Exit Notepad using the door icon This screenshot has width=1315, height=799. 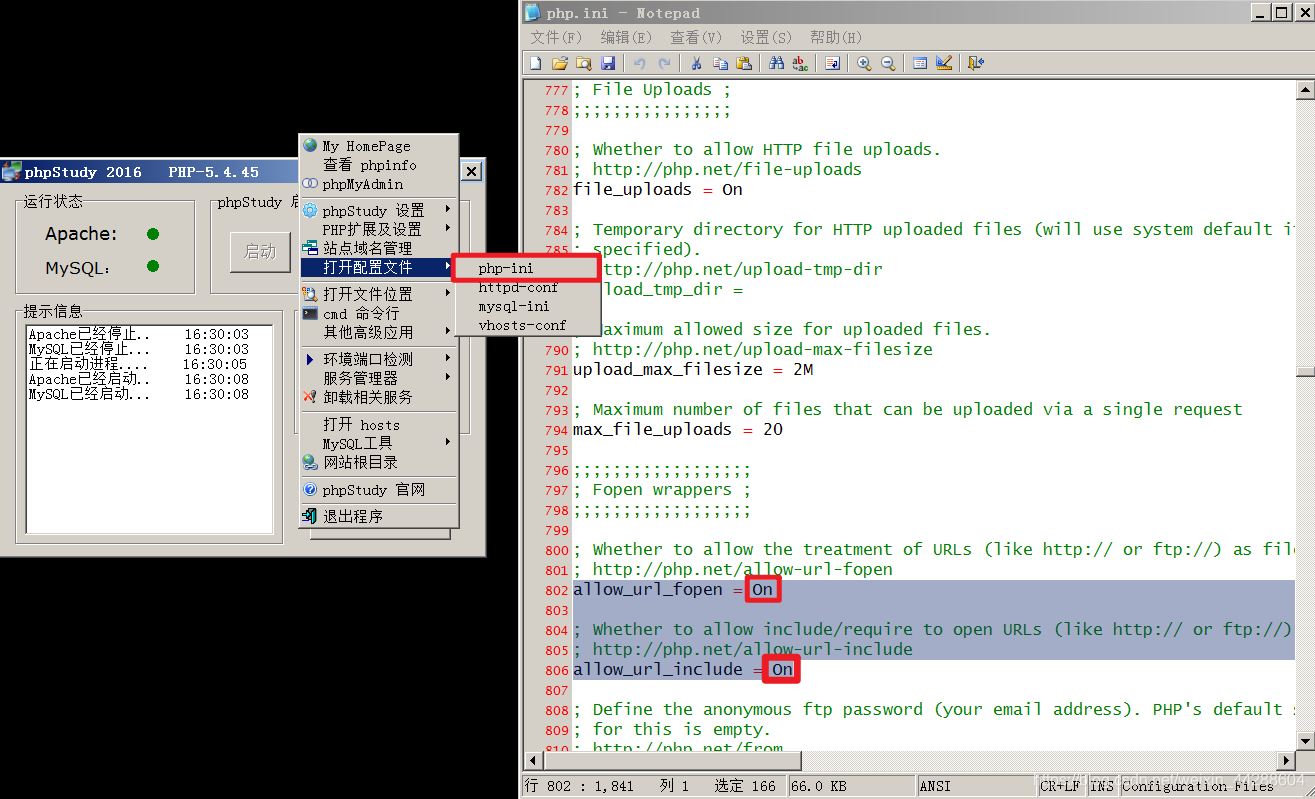point(976,63)
